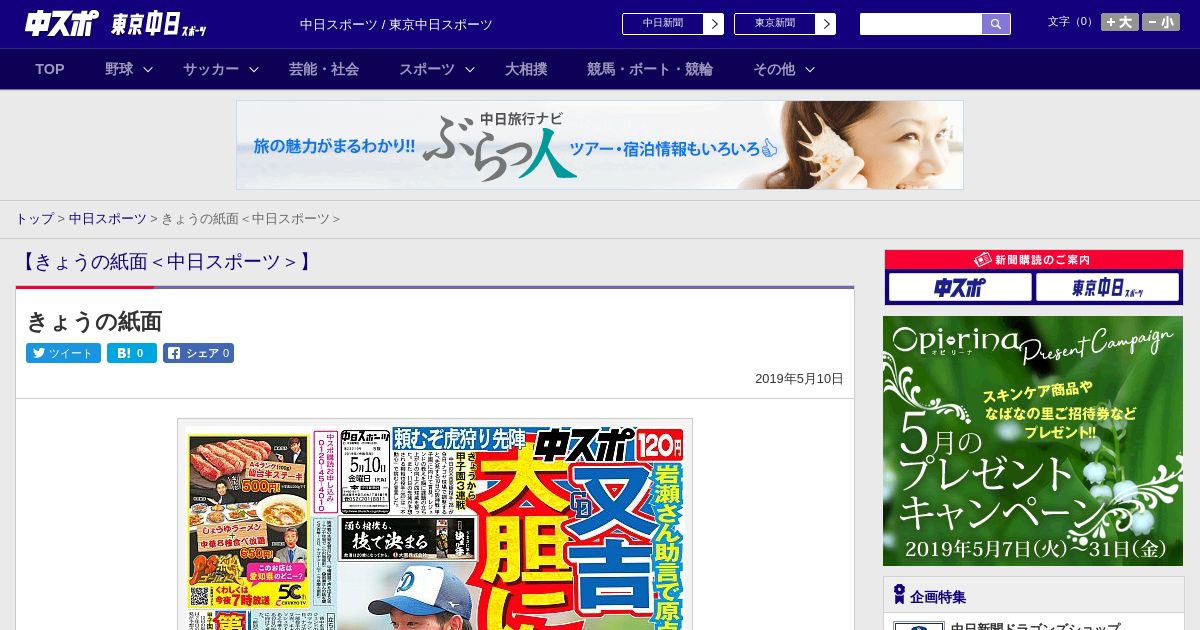The width and height of the screenshot is (1200, 630).
Task: Go to the TOP menu item
Action: click(50, 69)
